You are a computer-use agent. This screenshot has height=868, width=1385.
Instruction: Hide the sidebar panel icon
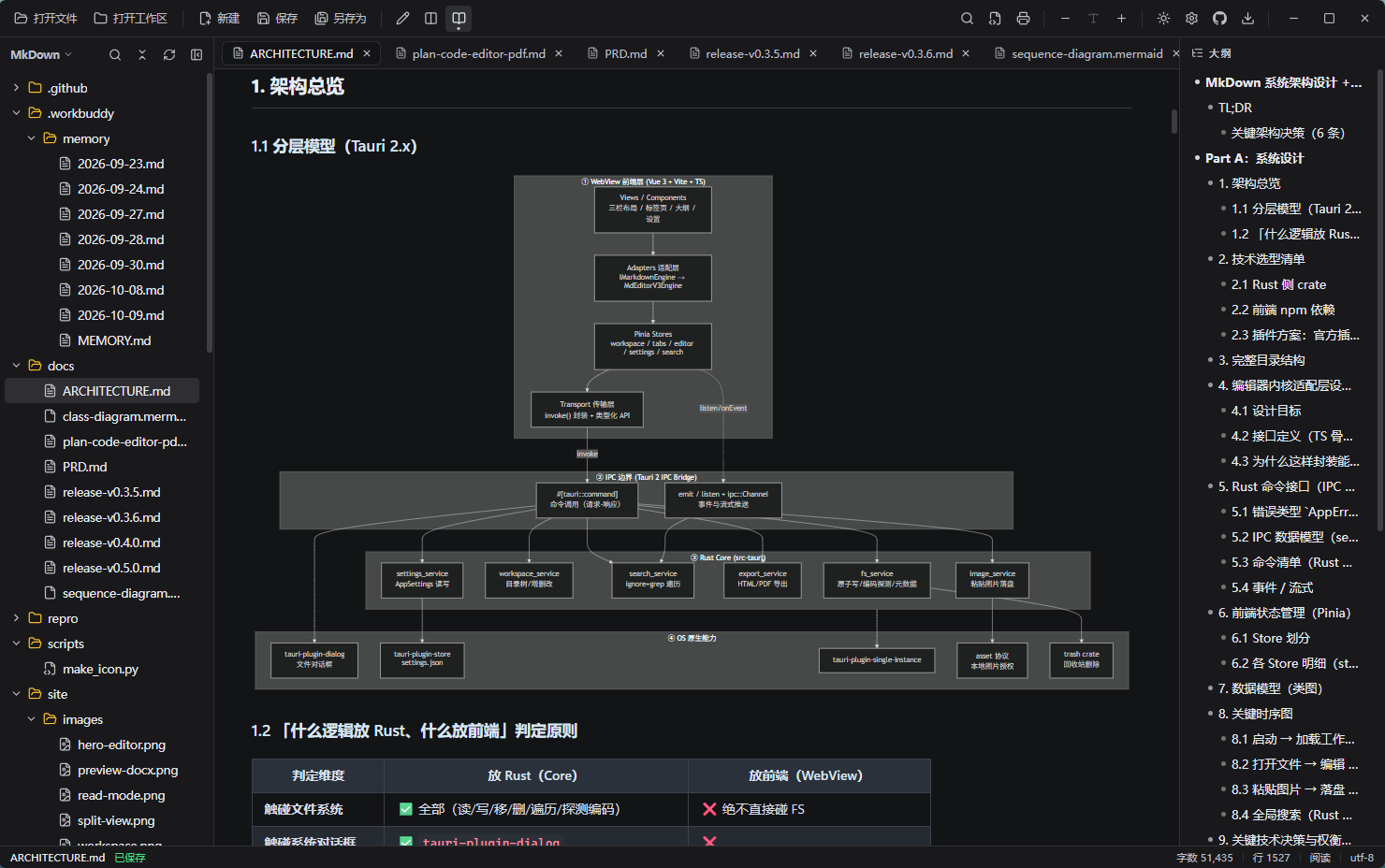197,55
